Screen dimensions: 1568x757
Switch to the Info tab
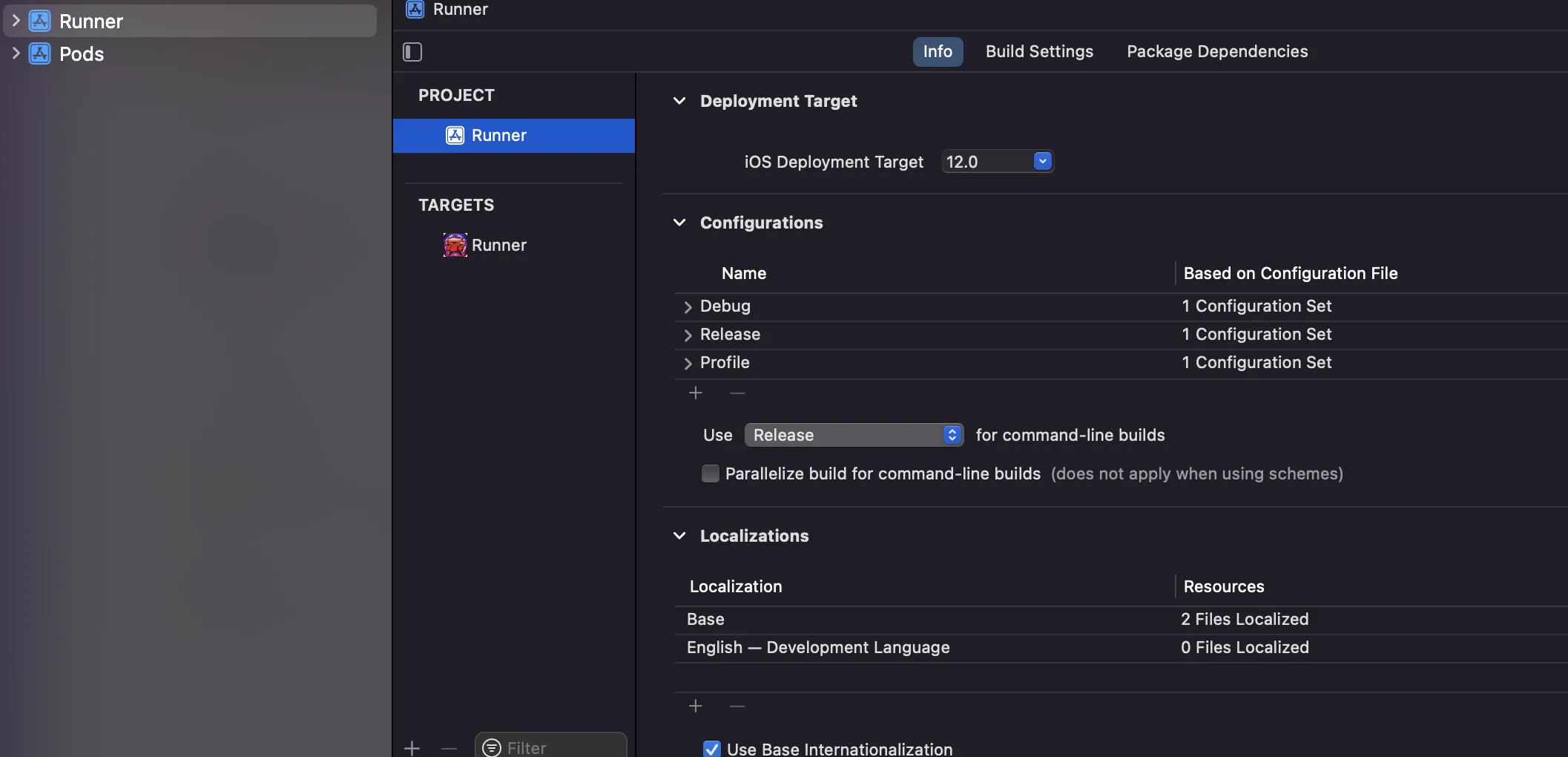(938, 52)
